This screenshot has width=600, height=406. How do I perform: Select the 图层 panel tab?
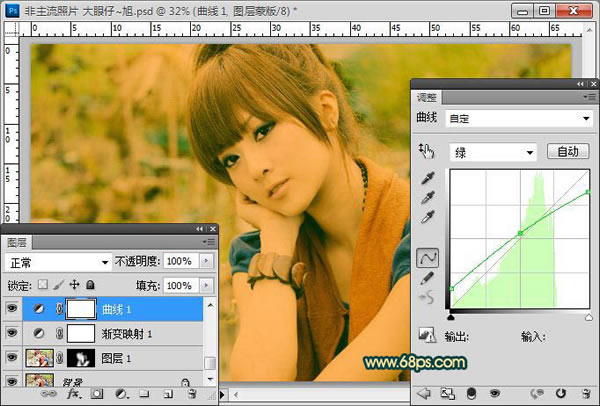[x=17, y=242]
